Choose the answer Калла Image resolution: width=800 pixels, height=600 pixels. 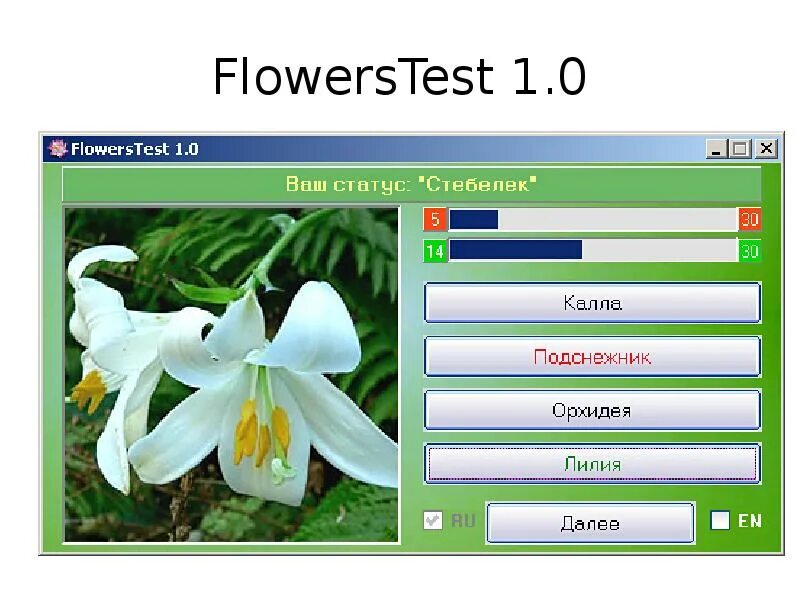pyautogui.click(x=592, y=303)
